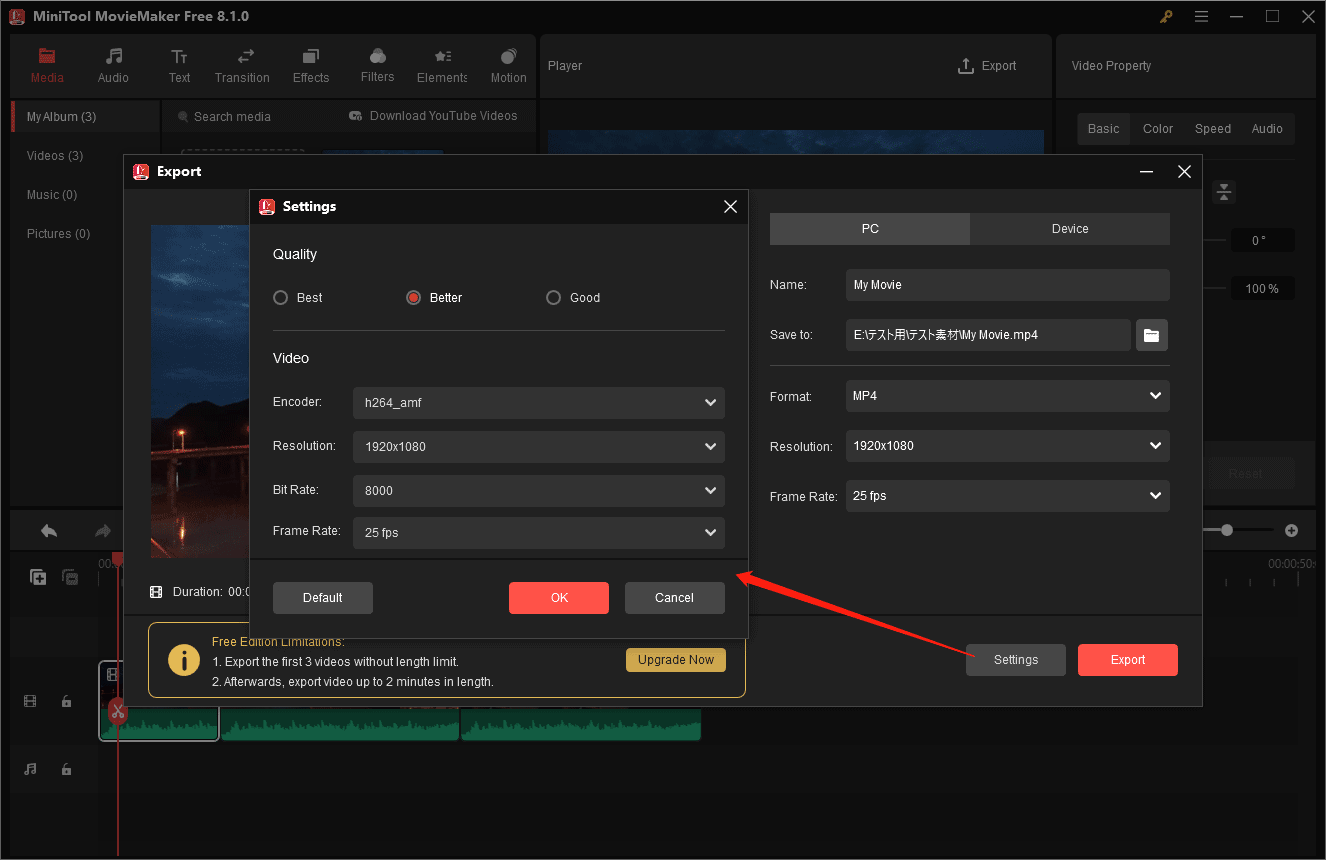The width and height of the screenshot is (1326, 860).
Task: Switch to Speed tab in Video Property
Action: coord(1213,129)
